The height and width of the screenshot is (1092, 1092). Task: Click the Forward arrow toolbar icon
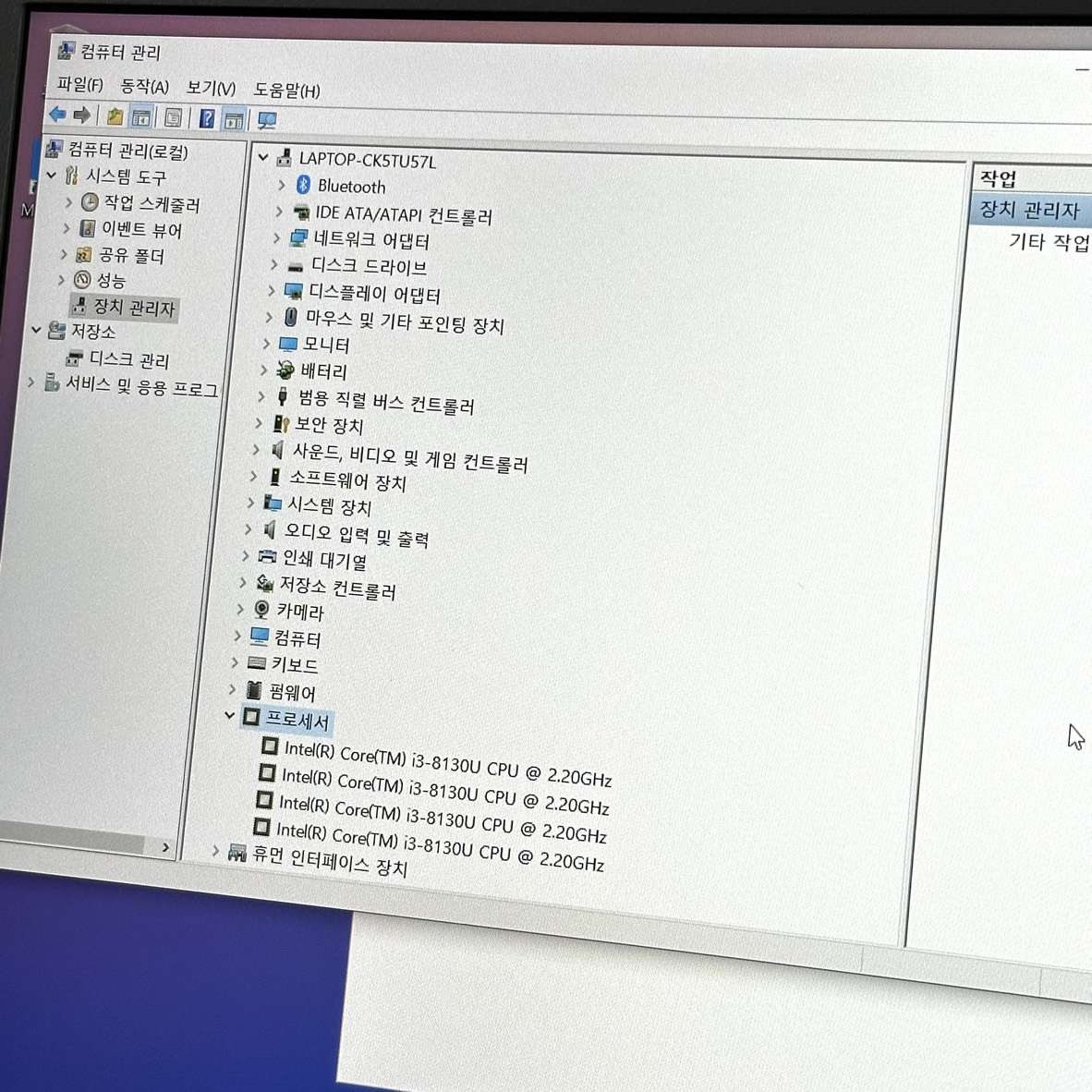coord(82,115)
